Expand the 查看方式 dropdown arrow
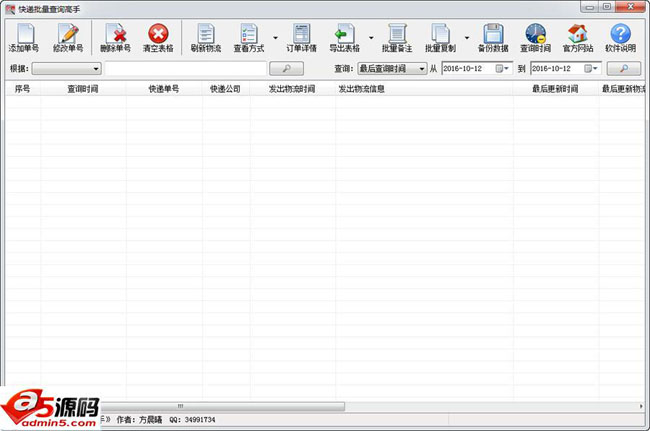This screenshot has width=650, height=431. click(275, 38)
